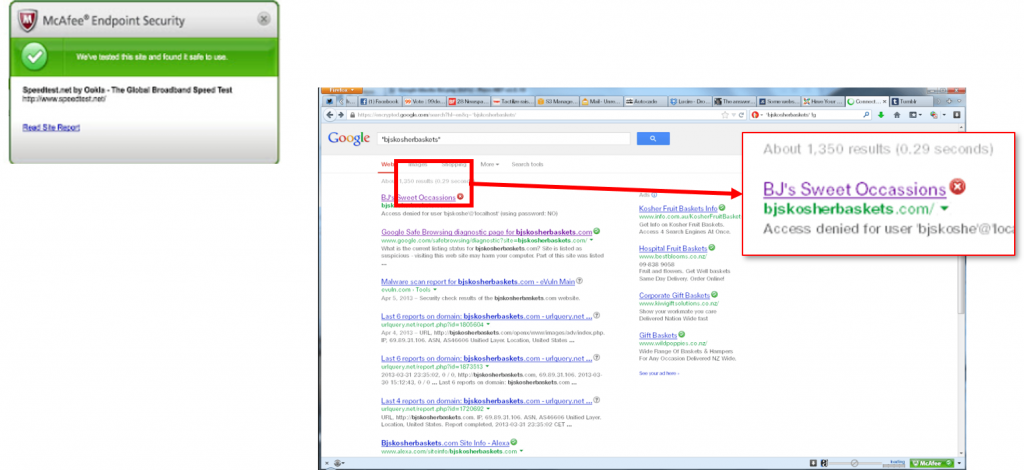Screen dimensions: 1024x470
Task: Click the McAfee shield logo in popup
Action: pos(28,22)
